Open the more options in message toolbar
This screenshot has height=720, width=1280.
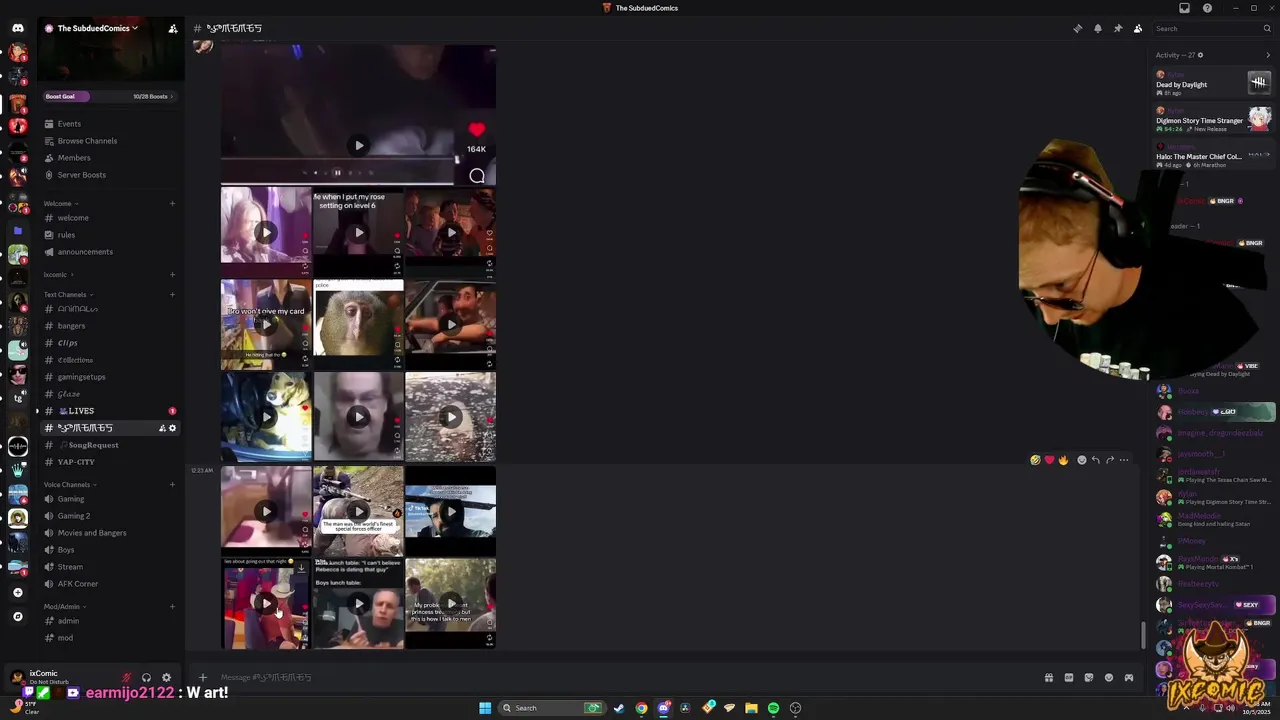[1124, 460]
